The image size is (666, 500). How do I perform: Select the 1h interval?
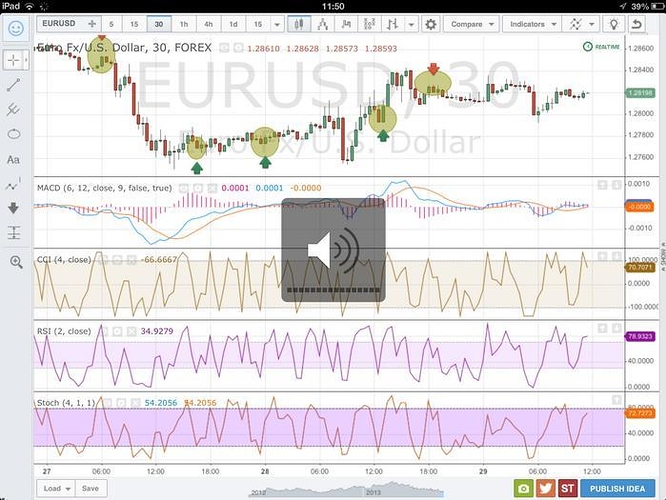click(x=183, y=24)
